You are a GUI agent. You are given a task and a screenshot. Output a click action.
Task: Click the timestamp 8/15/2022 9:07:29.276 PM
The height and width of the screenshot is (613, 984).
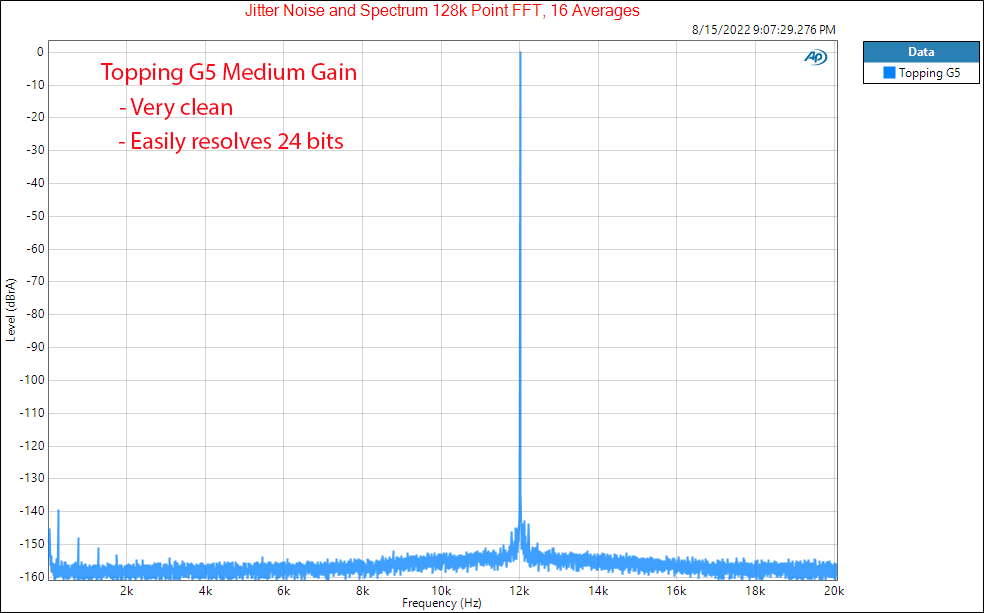coord(764,29)
